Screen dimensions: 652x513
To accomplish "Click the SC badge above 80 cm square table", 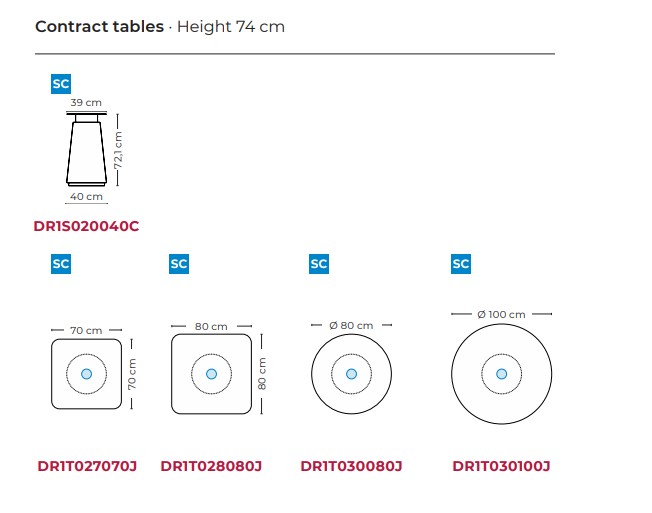I will [179, 264].
